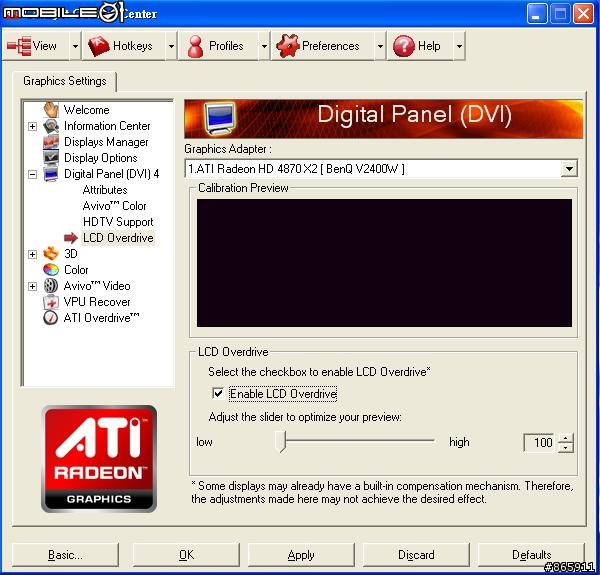Screen dimensions: 600x575
Task: Click the Apply button
Action: click(301, 555)
